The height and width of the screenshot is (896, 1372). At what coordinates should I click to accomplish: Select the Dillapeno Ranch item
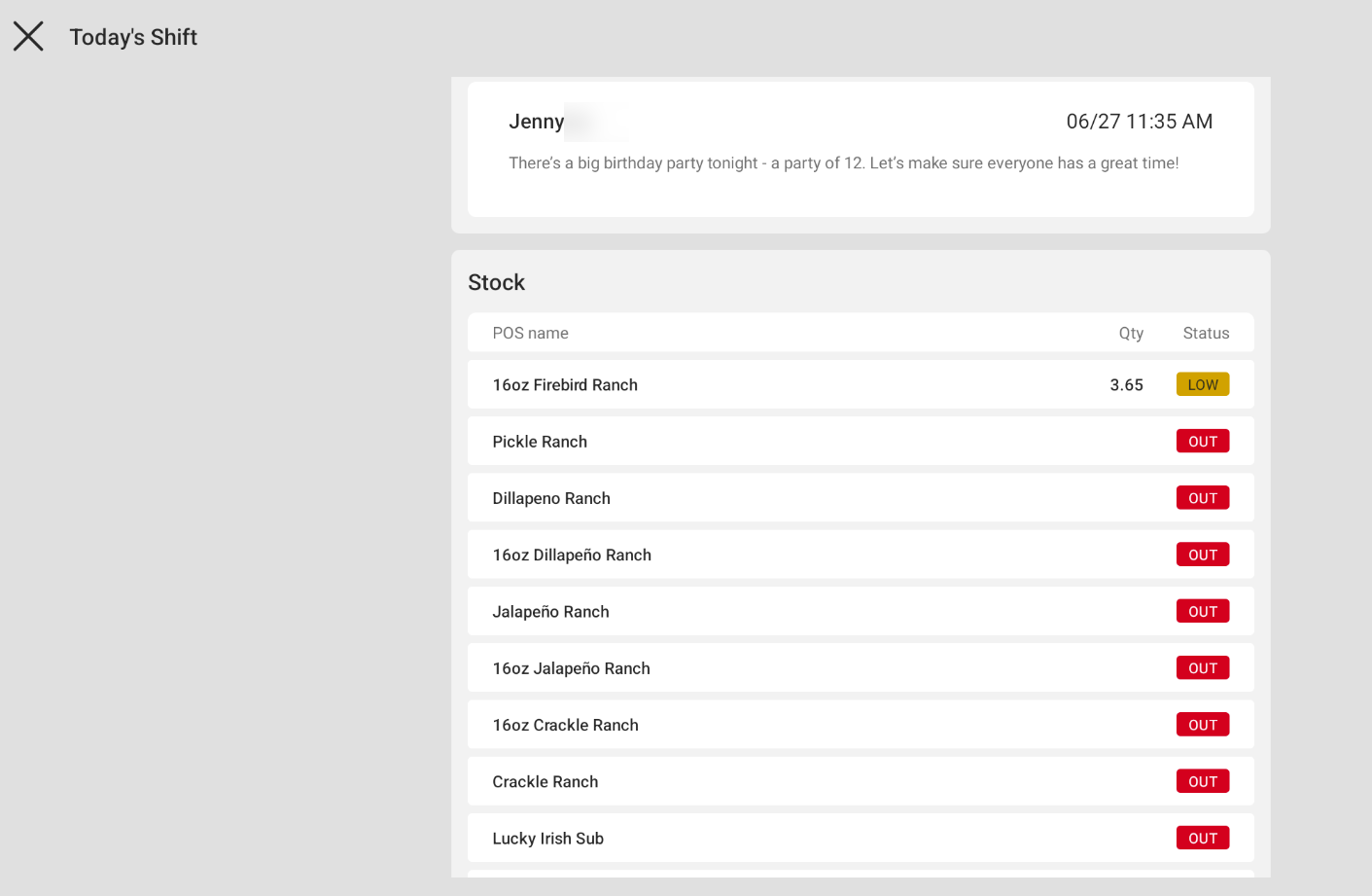point(861,498)
